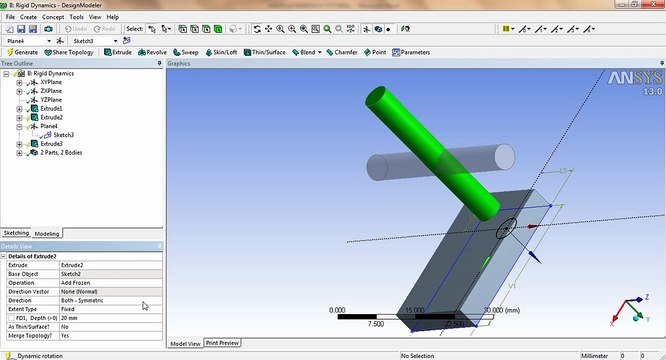Viewport: 666px width, 360px height.
Task: Click the New file icon
Action: (x=9, y=29)
